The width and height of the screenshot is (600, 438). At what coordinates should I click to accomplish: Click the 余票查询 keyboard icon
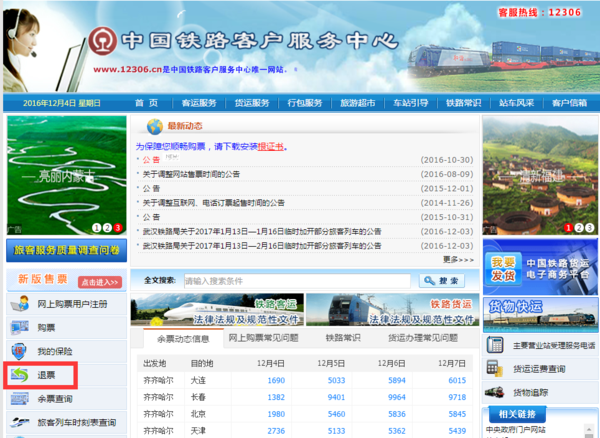(x=20, y=399)
